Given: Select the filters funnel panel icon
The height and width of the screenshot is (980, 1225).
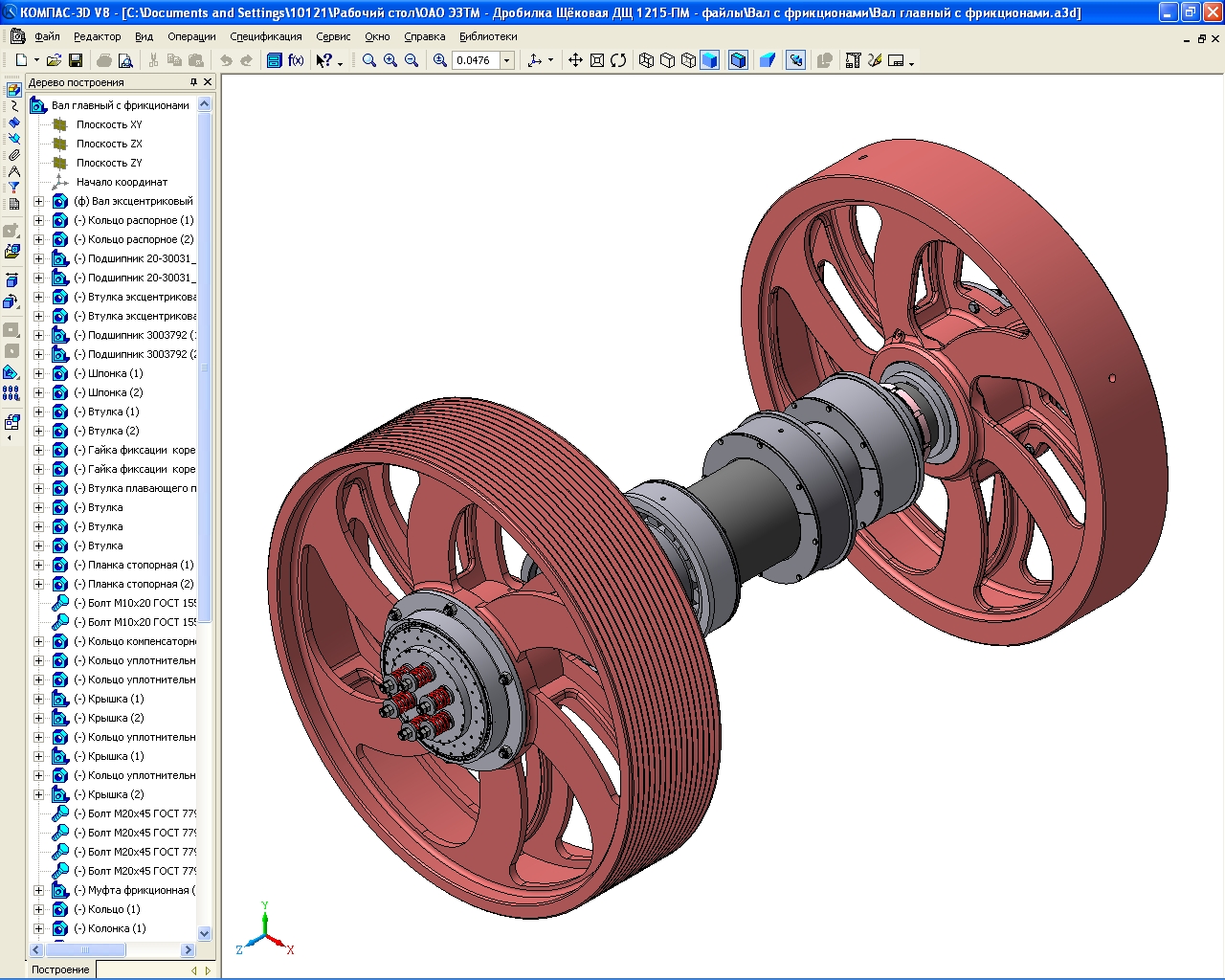Looking at the screenshot, I should point(13,188).
